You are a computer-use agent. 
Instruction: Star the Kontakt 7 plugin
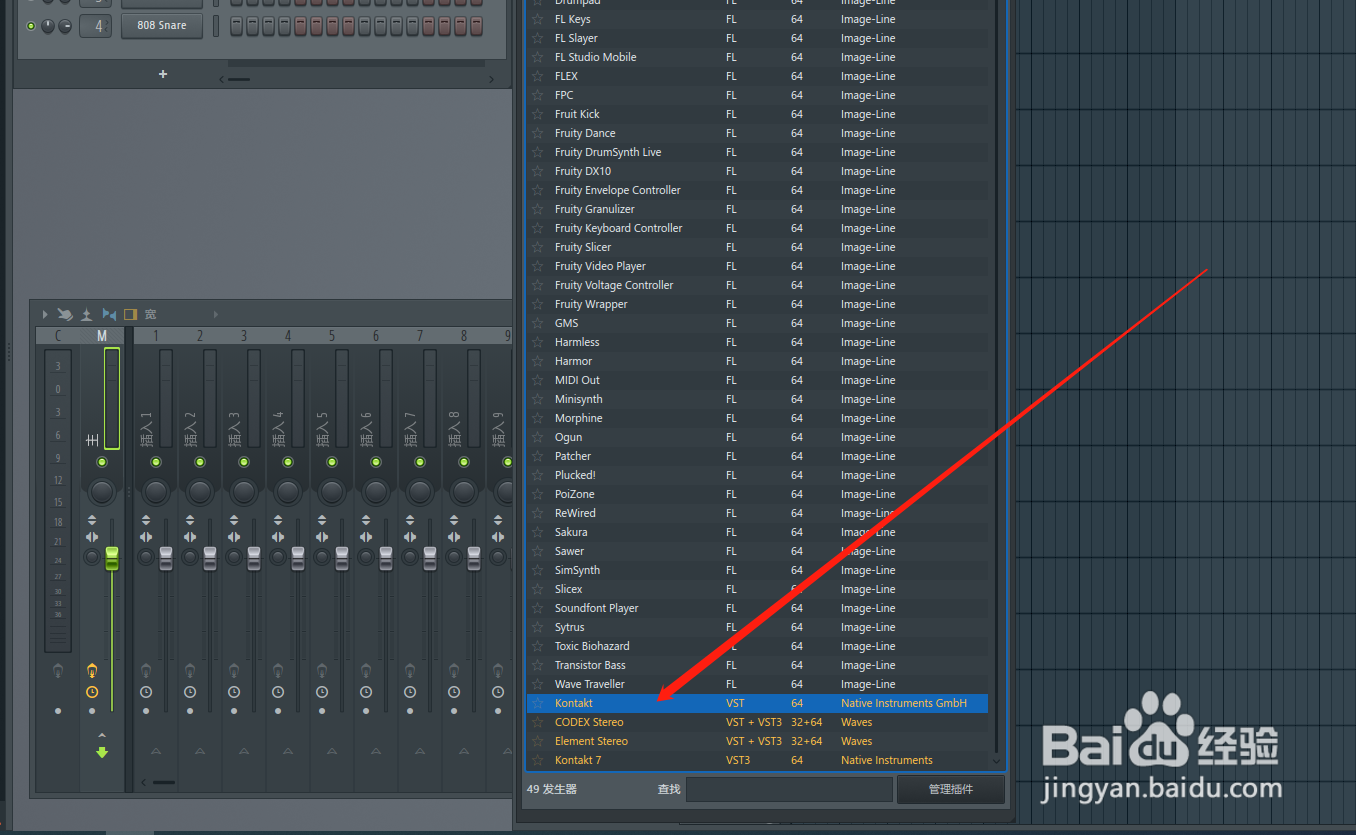[x=537, y=760]
